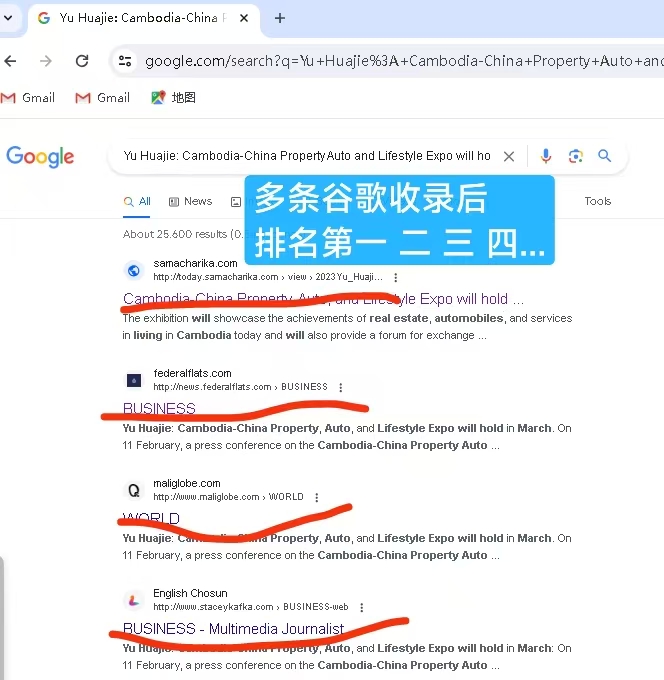
Task: Open more options for maliglobe.com result
Action: 317,497
